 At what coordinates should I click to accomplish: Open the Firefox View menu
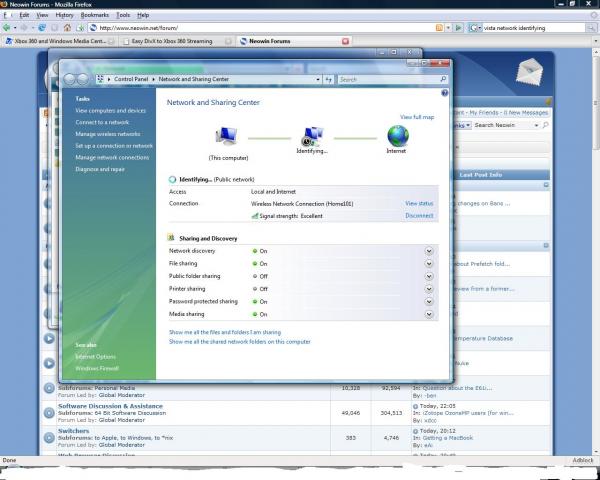tap(42, 15)
